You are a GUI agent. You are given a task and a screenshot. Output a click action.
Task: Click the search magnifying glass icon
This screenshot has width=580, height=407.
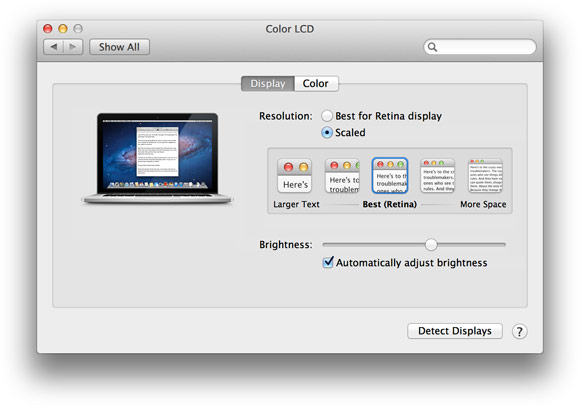[x=432, y=47]
